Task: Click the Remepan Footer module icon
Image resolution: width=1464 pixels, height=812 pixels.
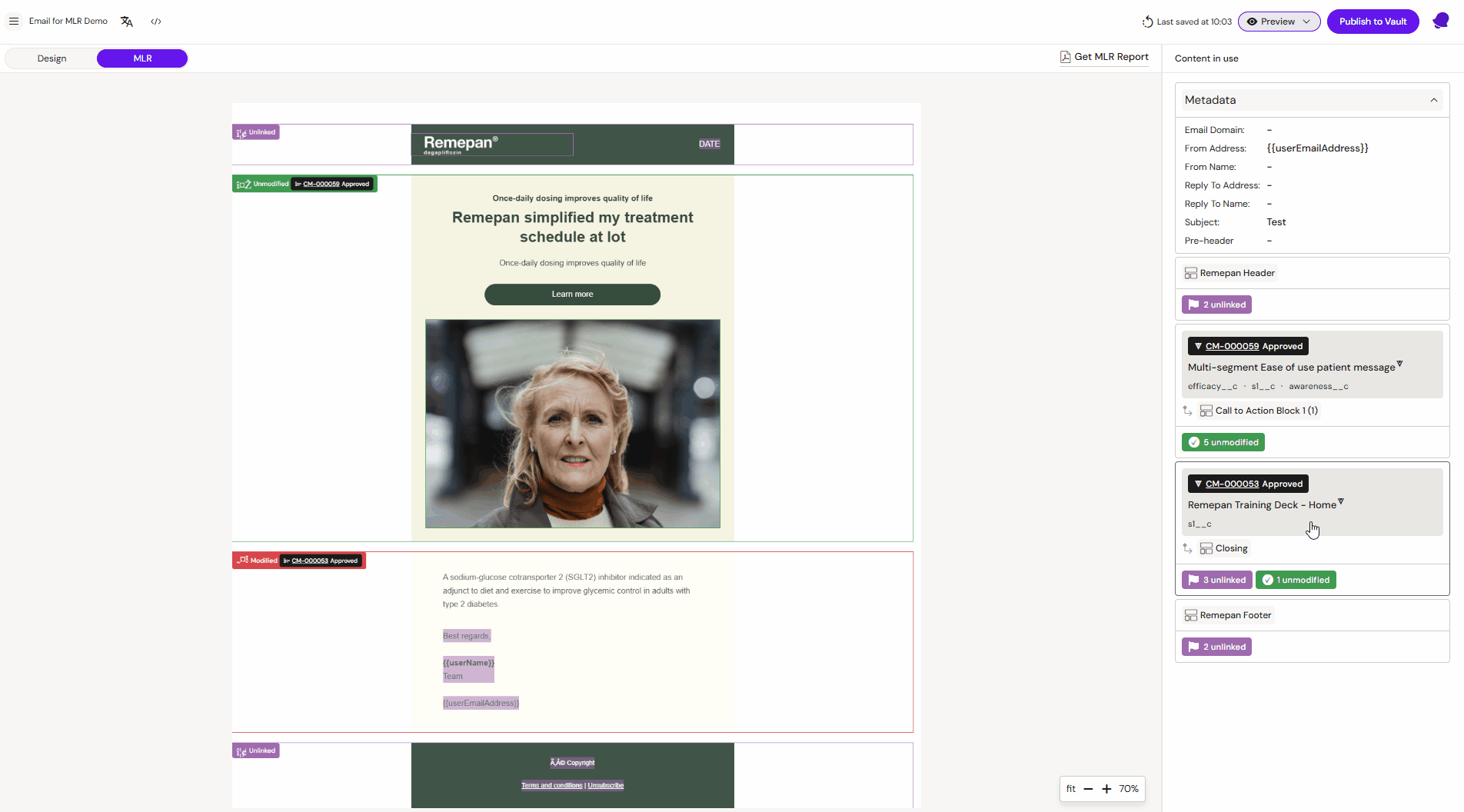Action: click(x=1191, y=615)
